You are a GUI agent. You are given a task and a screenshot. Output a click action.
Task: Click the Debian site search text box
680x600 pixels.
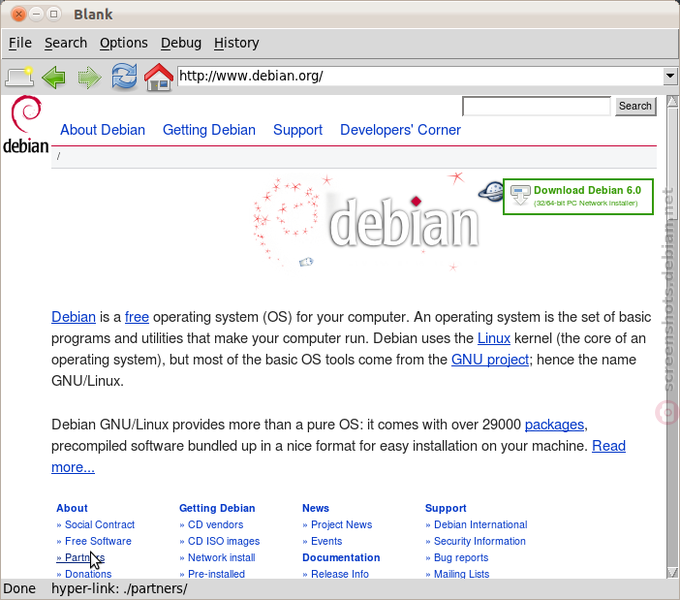click(536, 106)
